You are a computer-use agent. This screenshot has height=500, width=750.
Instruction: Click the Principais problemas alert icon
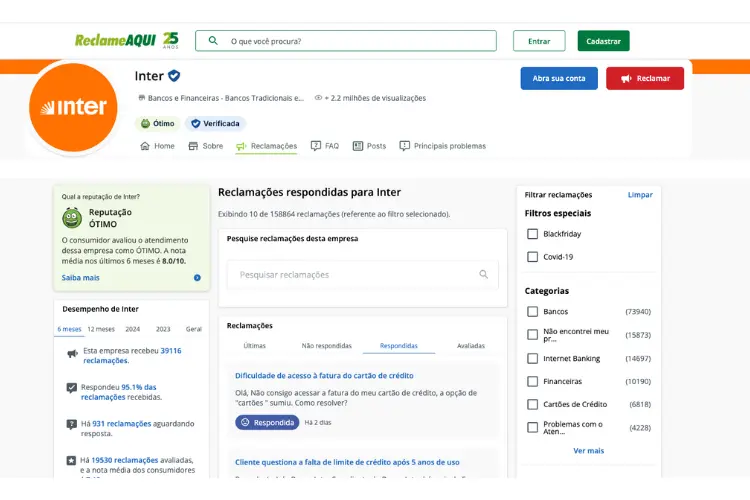click(405, 146)
